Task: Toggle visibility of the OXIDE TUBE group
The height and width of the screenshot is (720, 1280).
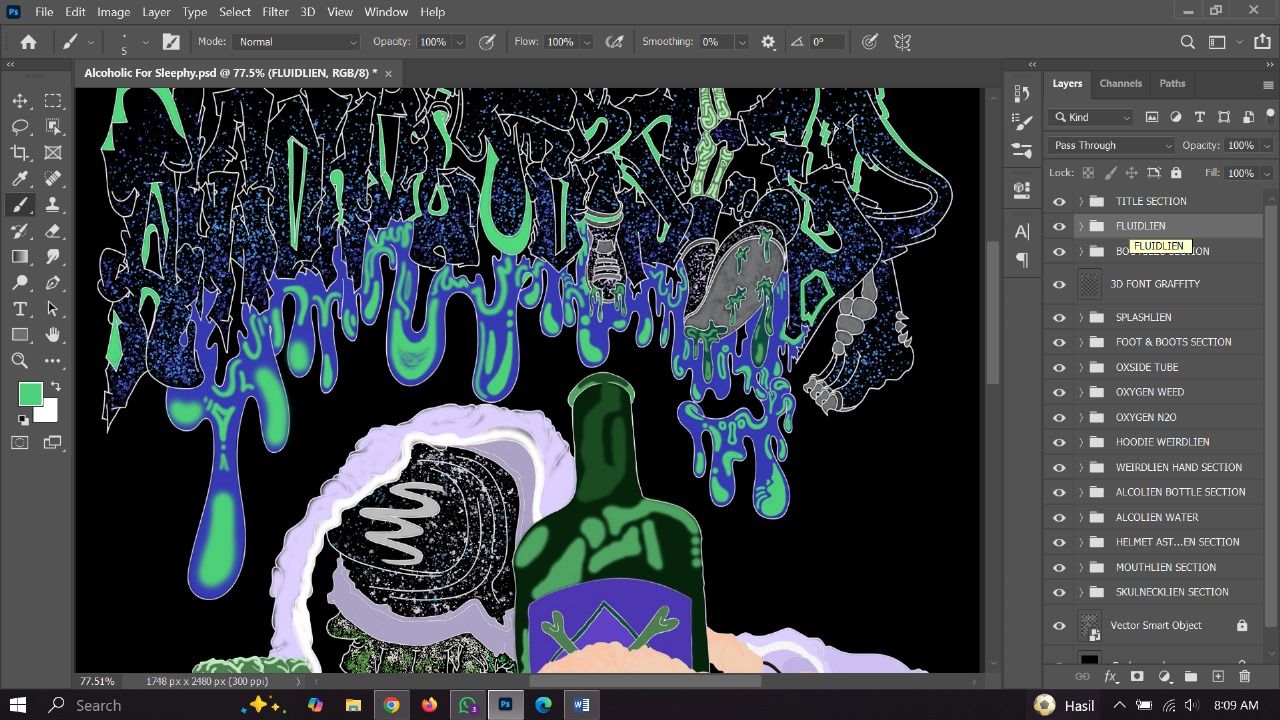Action: pos(1059,367)
